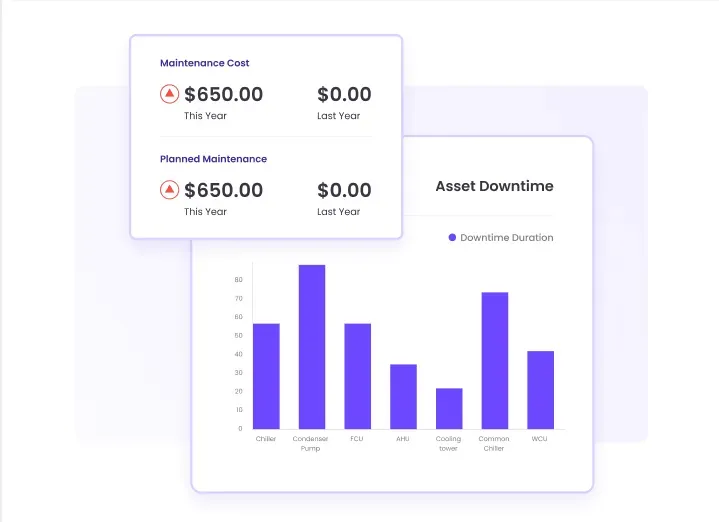The height and width of the screenshot is (522, 719).
Task: Click the Common Chiller x-axis label
Action: (x=494, y=443)
